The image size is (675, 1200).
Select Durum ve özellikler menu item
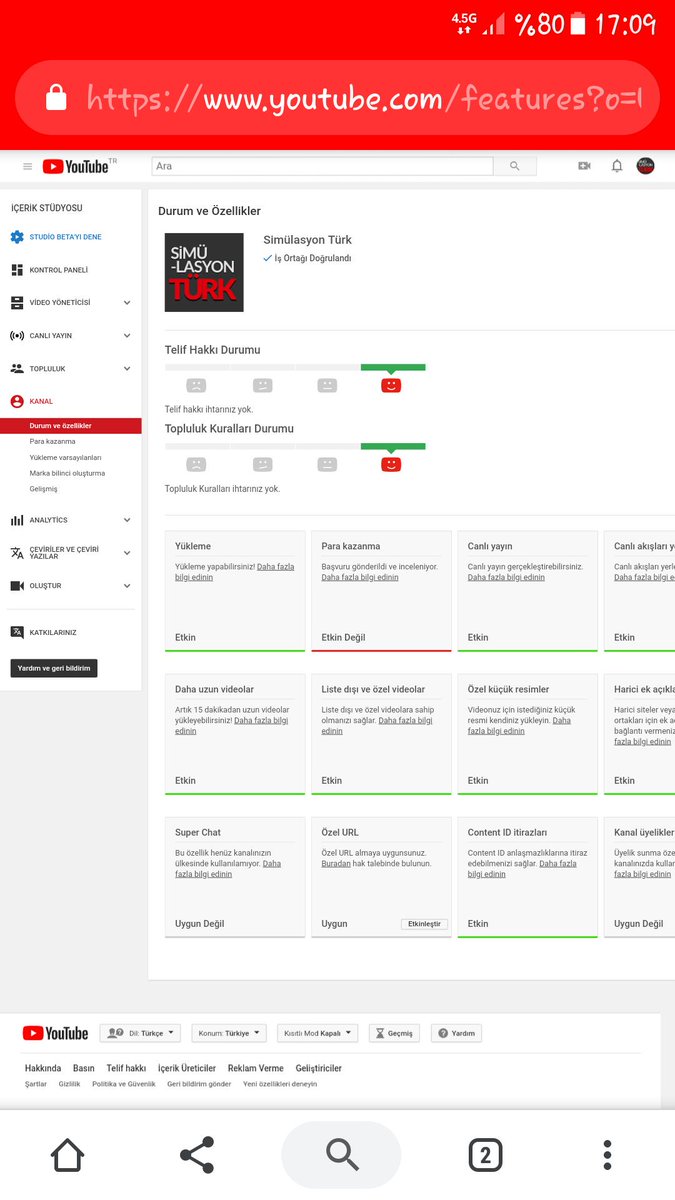70,426
